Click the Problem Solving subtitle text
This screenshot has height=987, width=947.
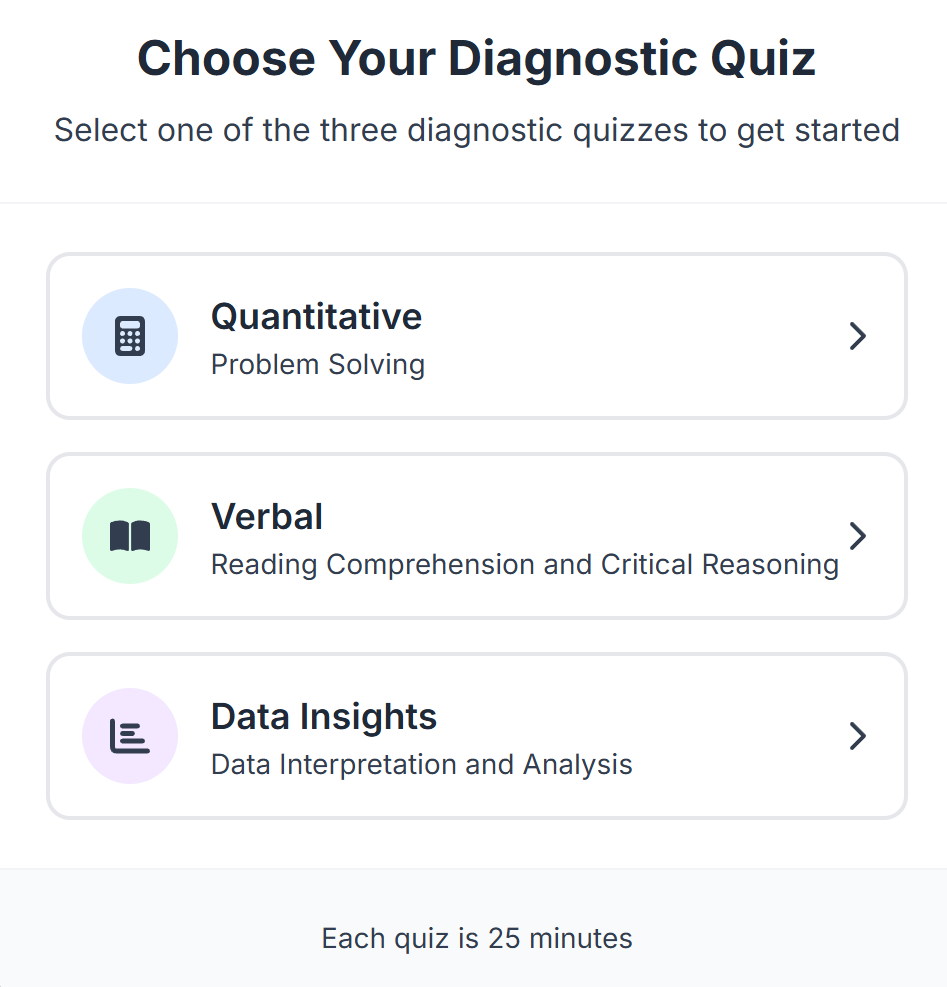[x=318, y=365]
